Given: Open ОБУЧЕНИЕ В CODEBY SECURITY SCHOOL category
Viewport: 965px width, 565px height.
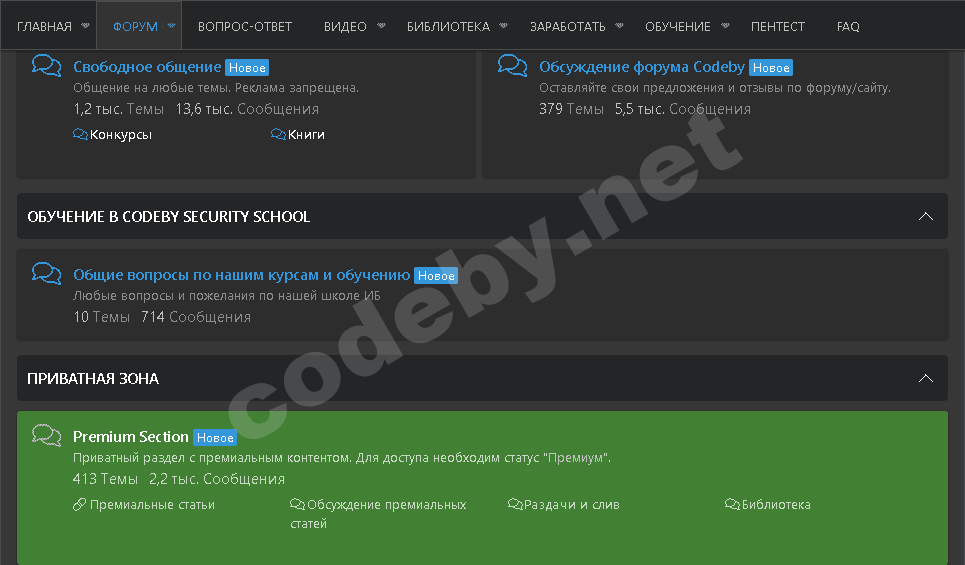Looking at the screenshot, I should point(169,217).
